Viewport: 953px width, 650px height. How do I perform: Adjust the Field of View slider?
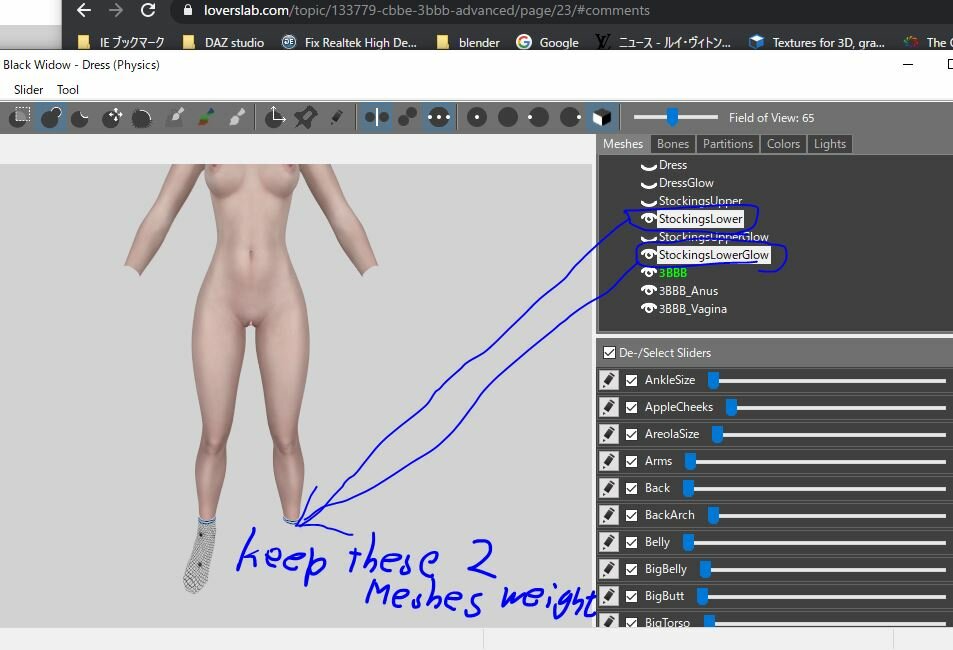click(x=675, y=117)
